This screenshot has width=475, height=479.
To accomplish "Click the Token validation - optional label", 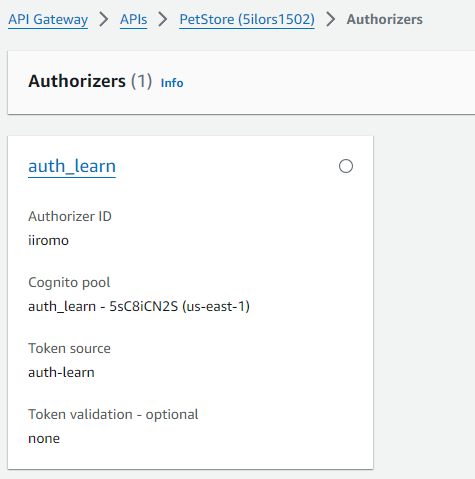I will [113, 414].
